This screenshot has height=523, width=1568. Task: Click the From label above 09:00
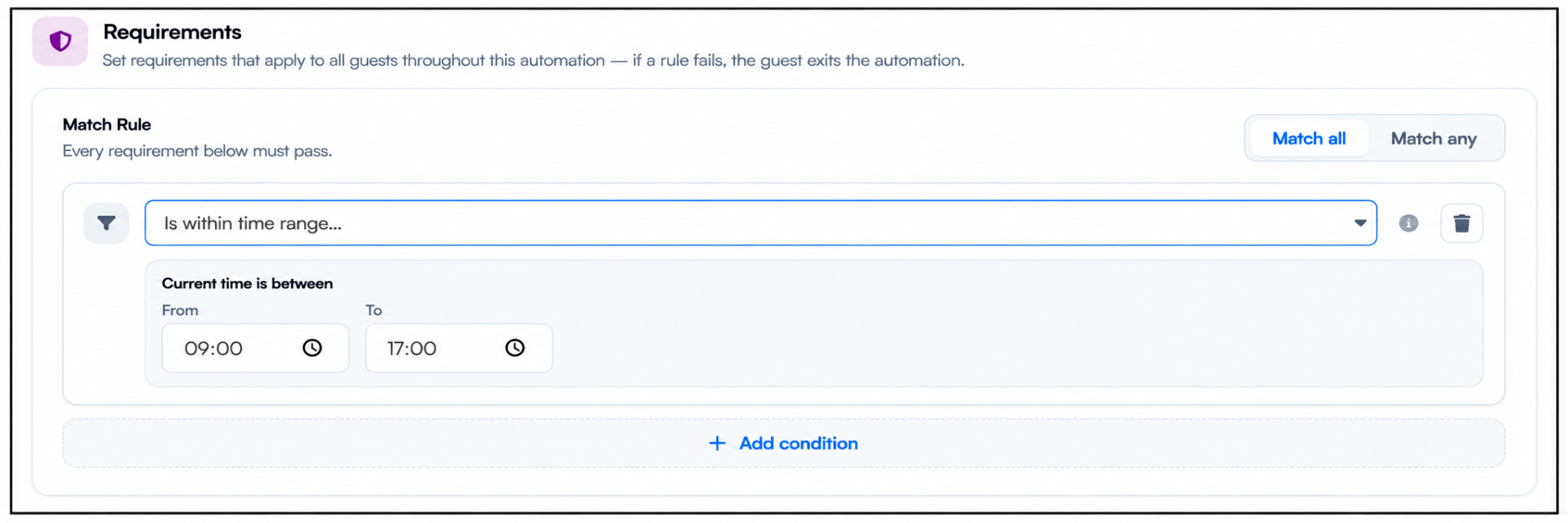tap(180, 310)
